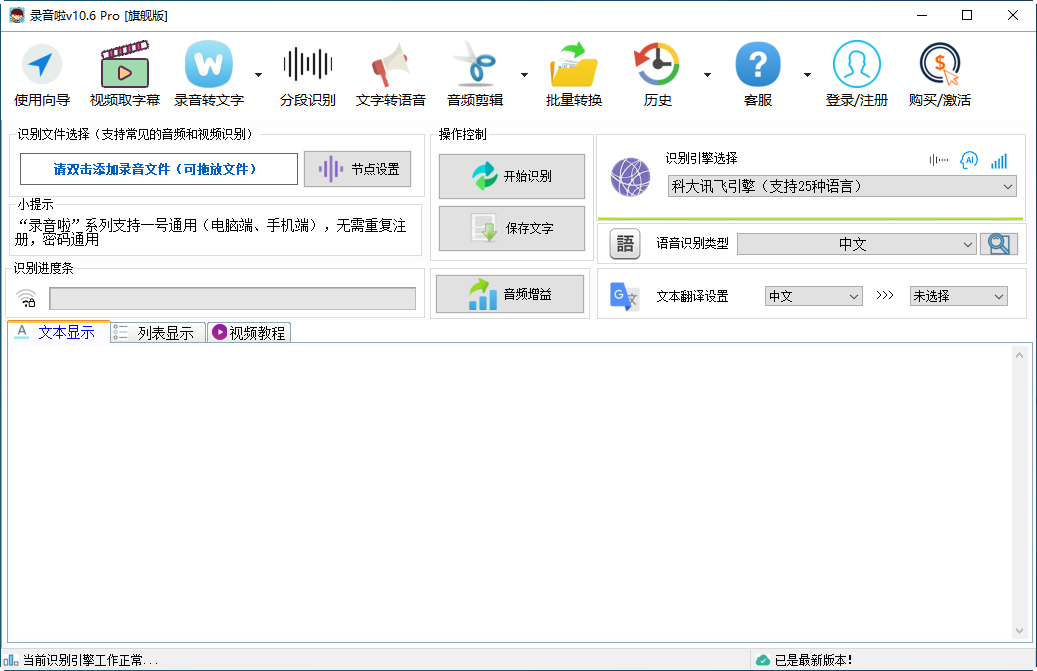
Task: Save text with 保存文字 button
Action: [512, 229]
